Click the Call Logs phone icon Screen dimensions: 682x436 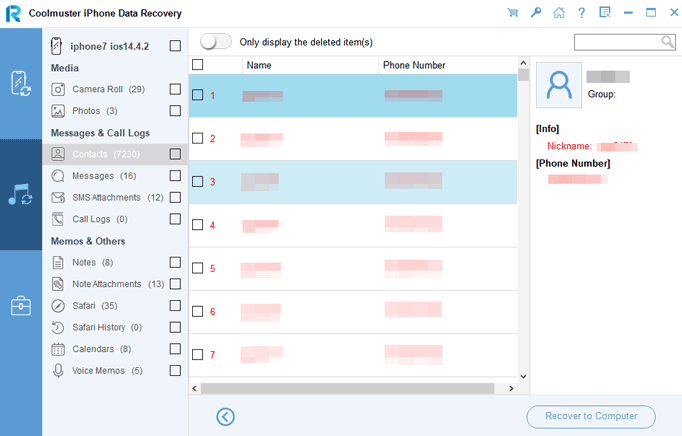point(58,219)
